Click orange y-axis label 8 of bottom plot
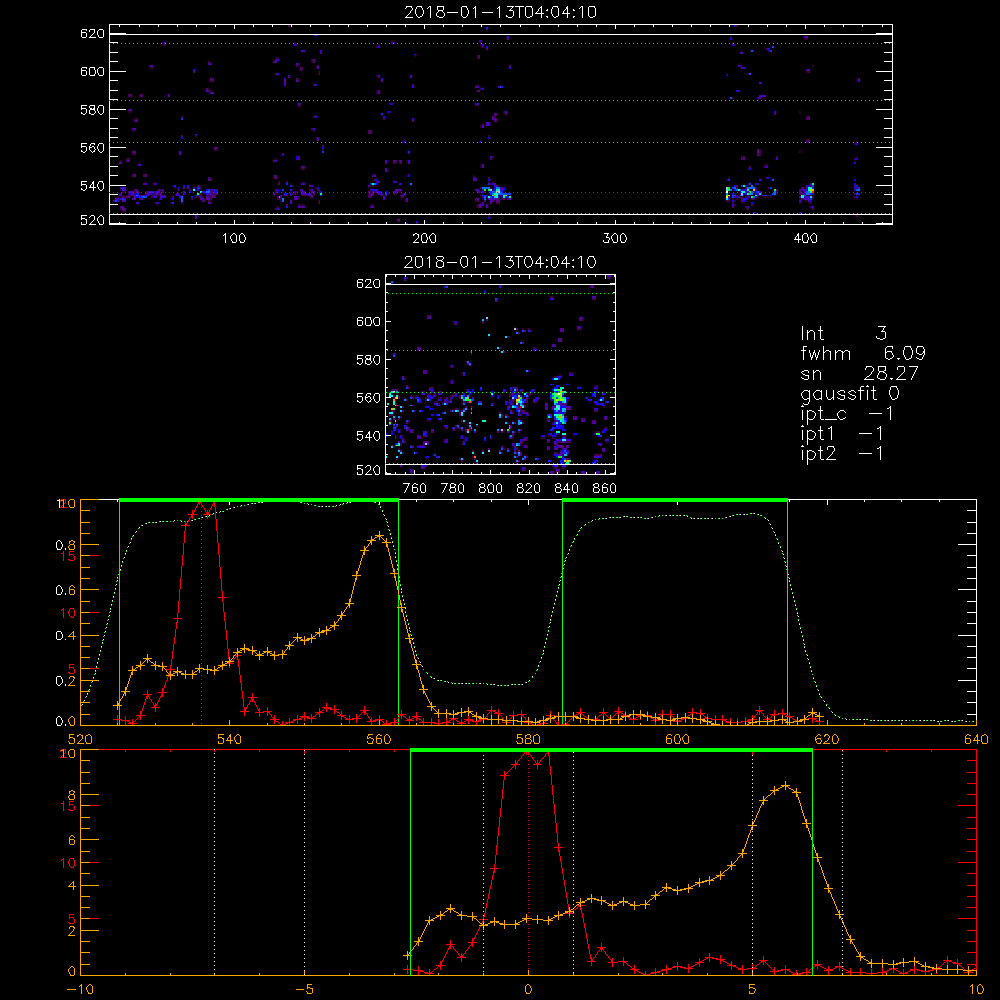The image size is (1000, 1000). tap(71, 795)
